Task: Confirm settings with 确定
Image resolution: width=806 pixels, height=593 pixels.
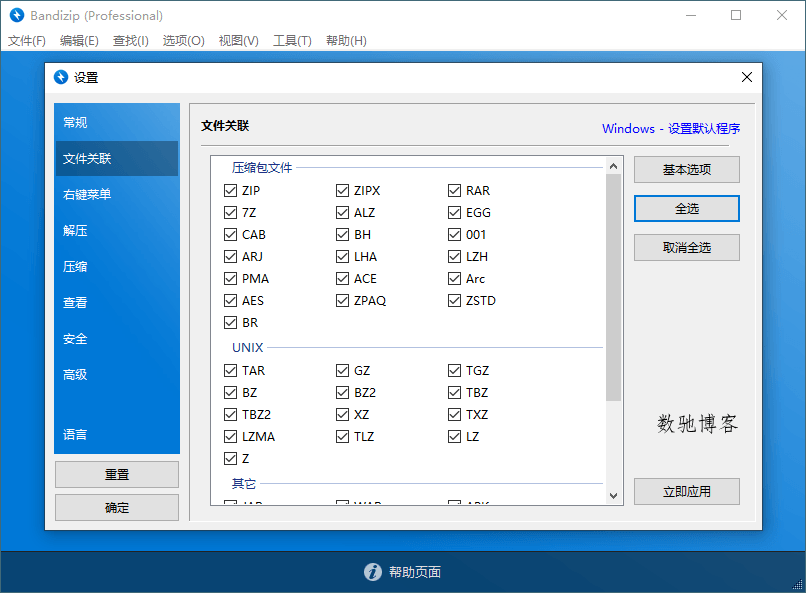Action: [117, 508]
